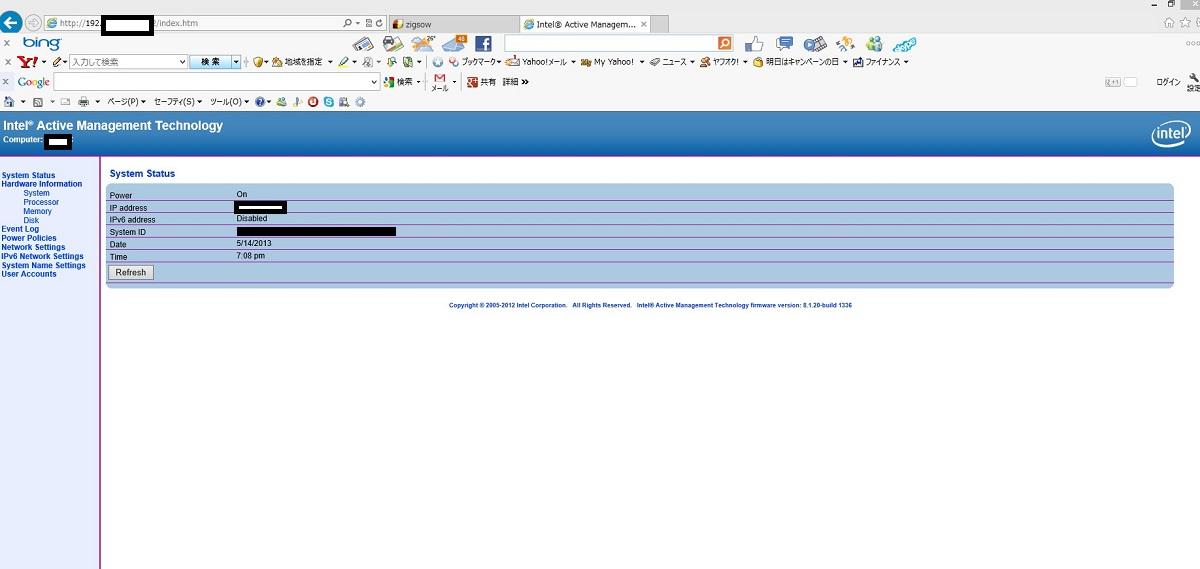Image resolution: width=1200 pixels, height=569 pixels.
Task: Expand the Google toolbar search box dropdown
Action: point(375,82)
